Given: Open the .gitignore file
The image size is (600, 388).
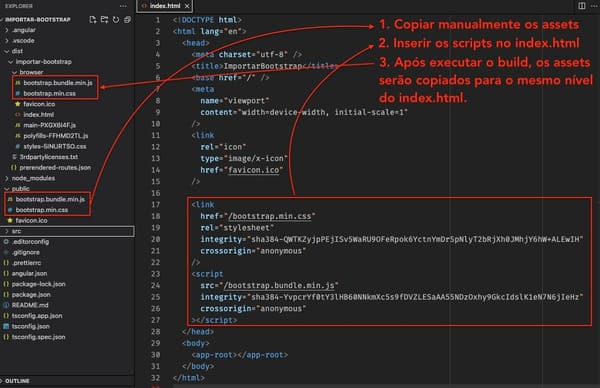Looking at the screenshot, I should [25, 253].
